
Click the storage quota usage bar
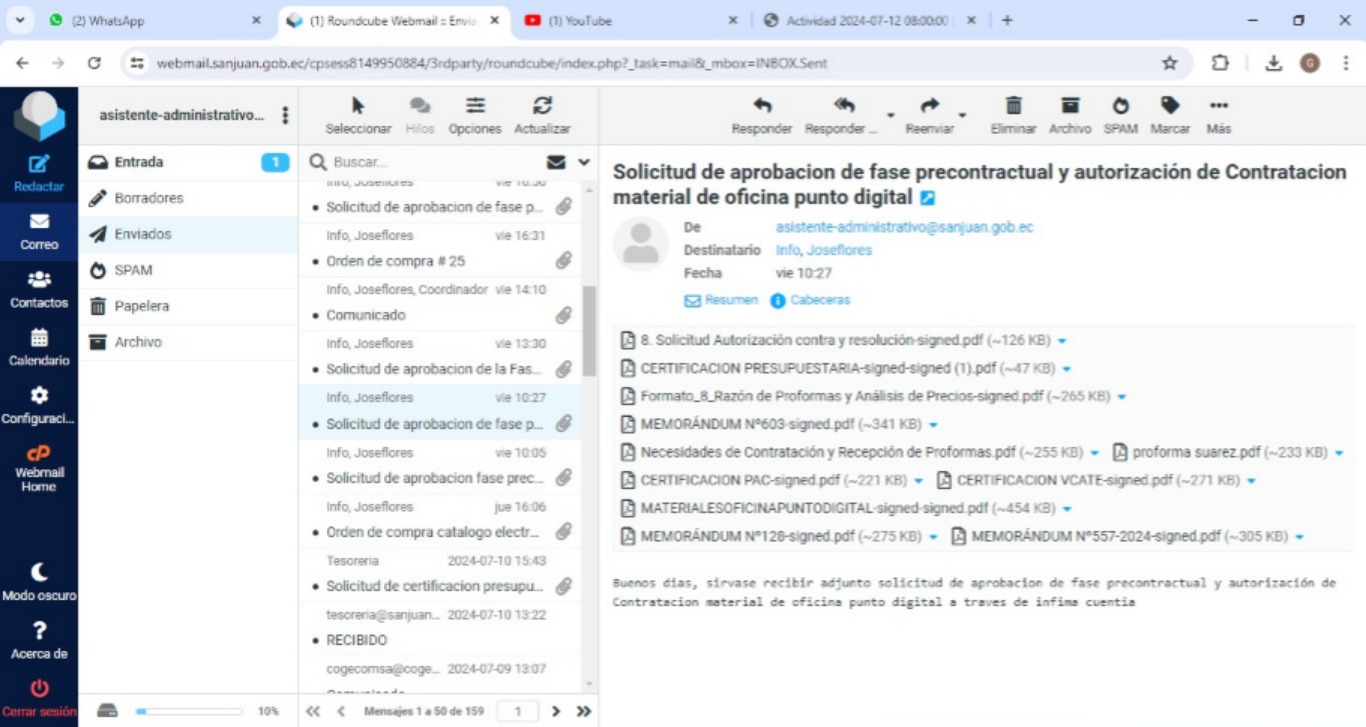[x=189, y=711]
